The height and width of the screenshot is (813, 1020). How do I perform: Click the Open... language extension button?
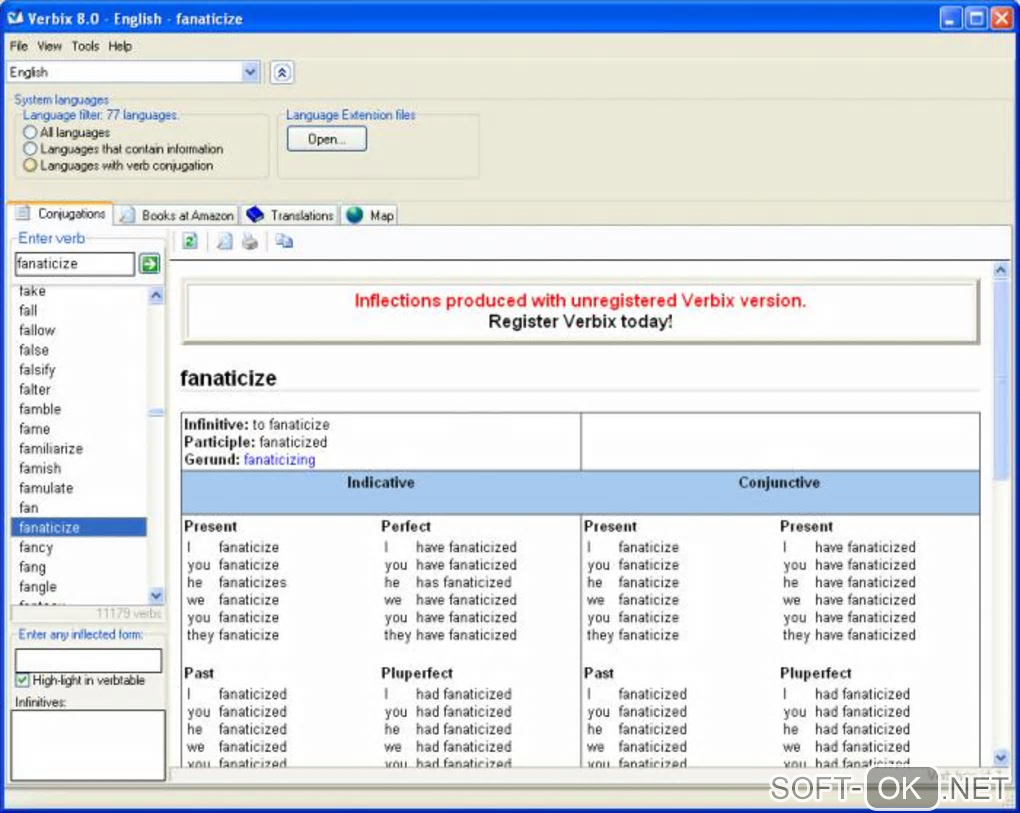point(326,139)
